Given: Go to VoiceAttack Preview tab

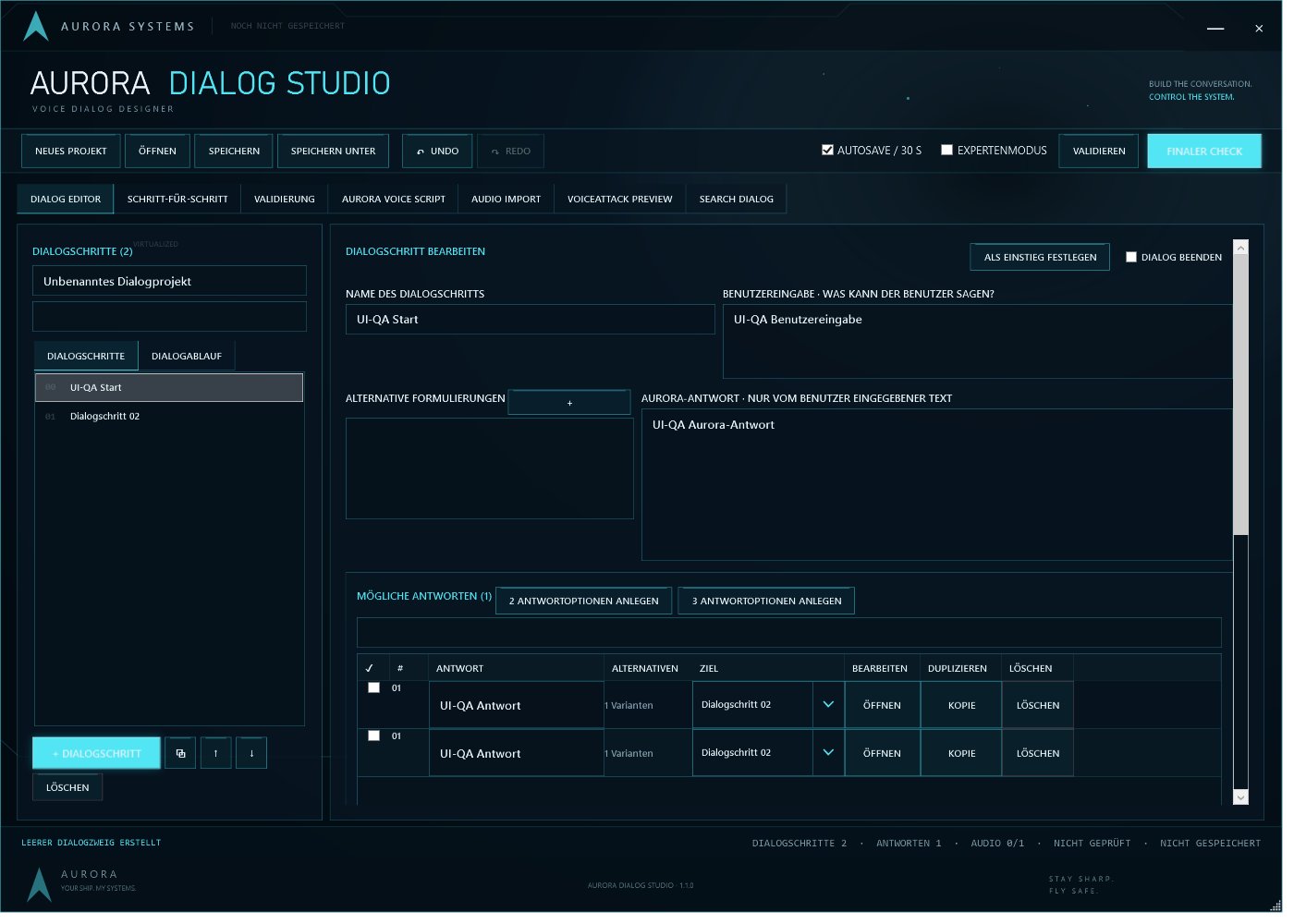Looking at the screenshot, I should click(620, 199).
